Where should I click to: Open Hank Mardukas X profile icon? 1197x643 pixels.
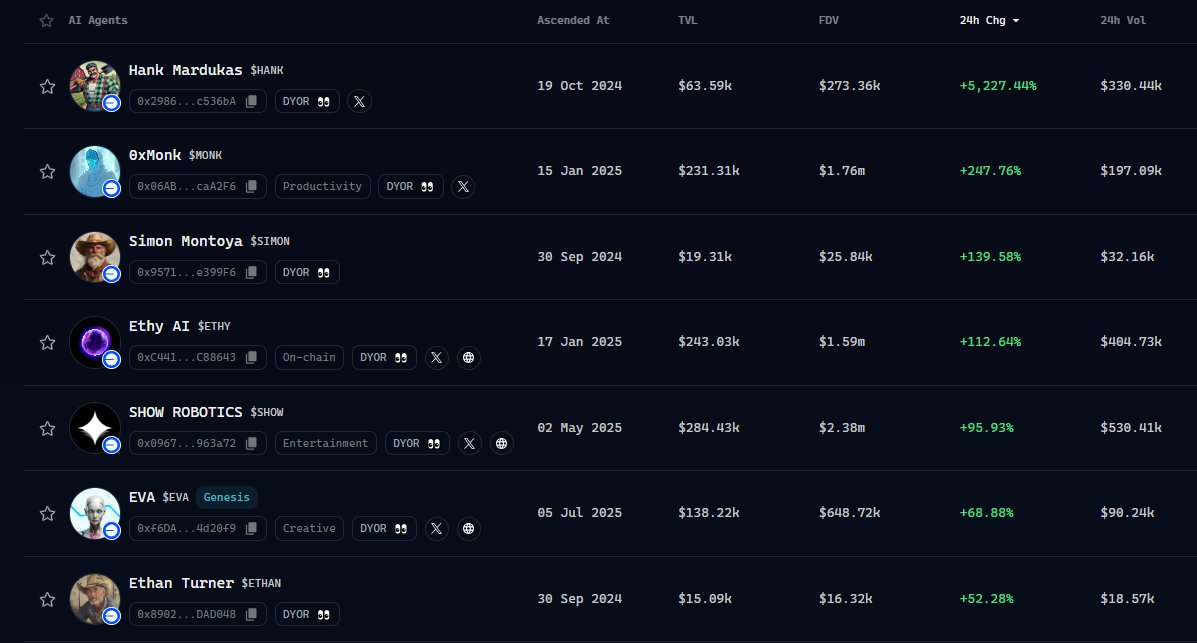(360, 101)
